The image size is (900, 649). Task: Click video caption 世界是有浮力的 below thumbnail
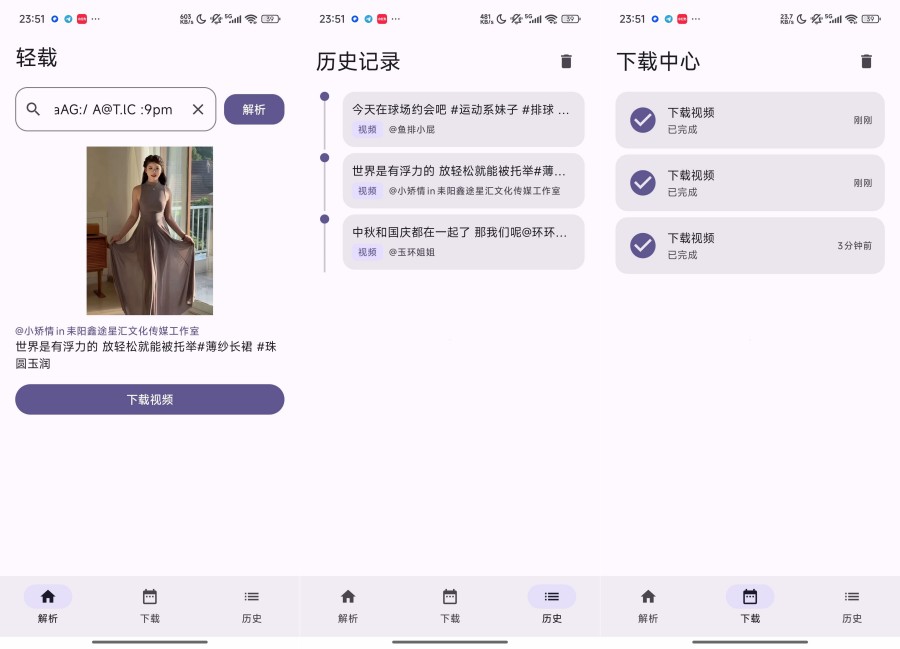coord(146,355)
